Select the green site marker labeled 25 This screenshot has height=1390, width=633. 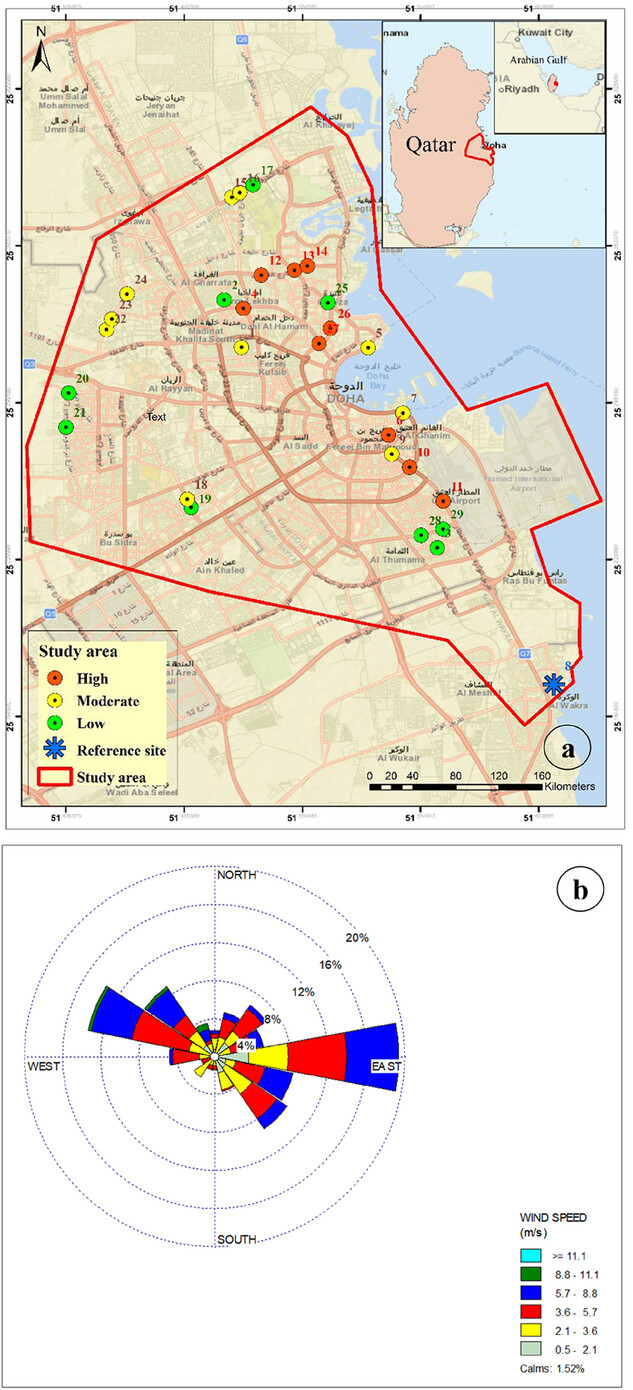(x=327, y=303)
